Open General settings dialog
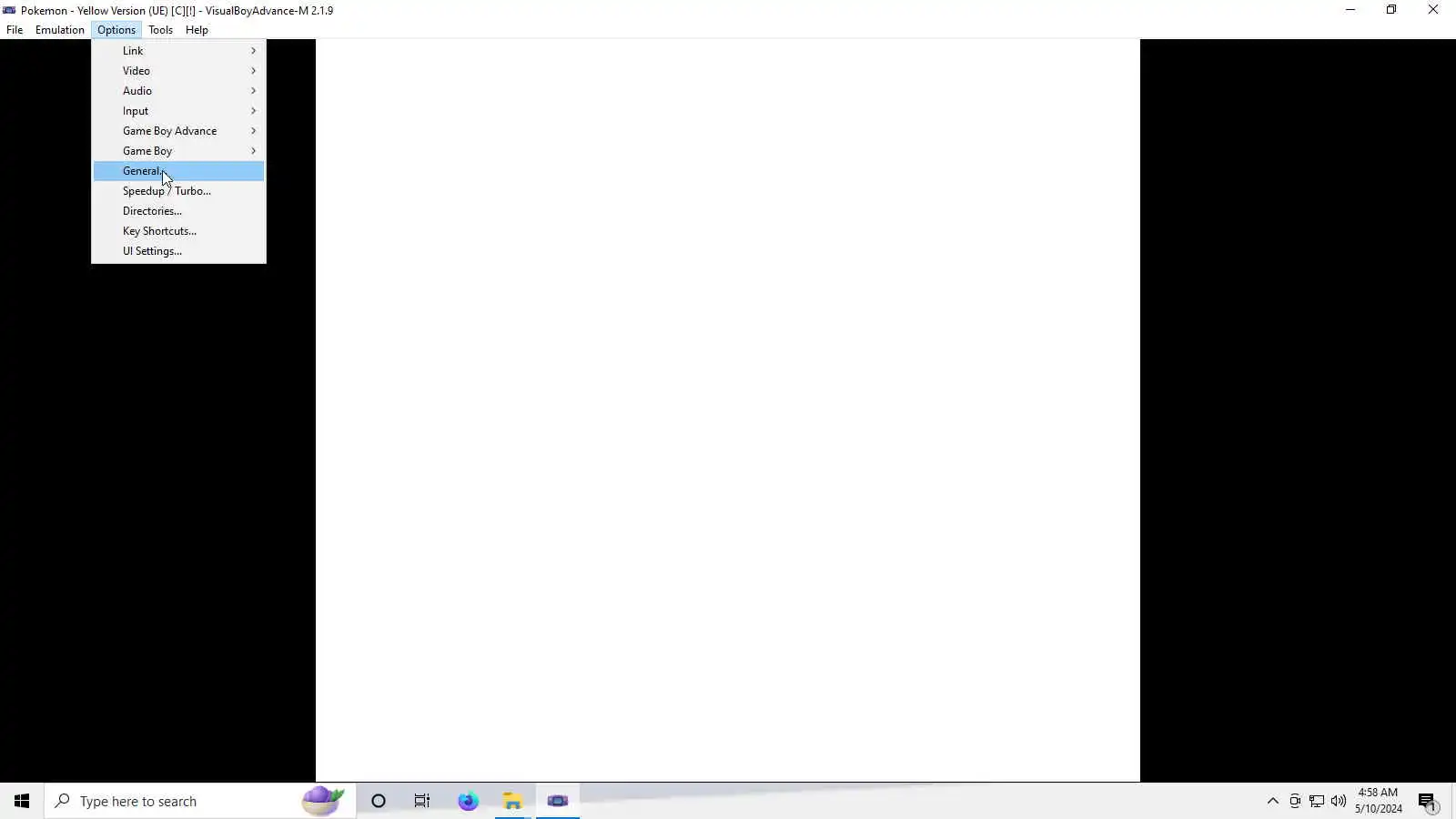Viewport: 1456px width, 819px height. tap(178, 171)
